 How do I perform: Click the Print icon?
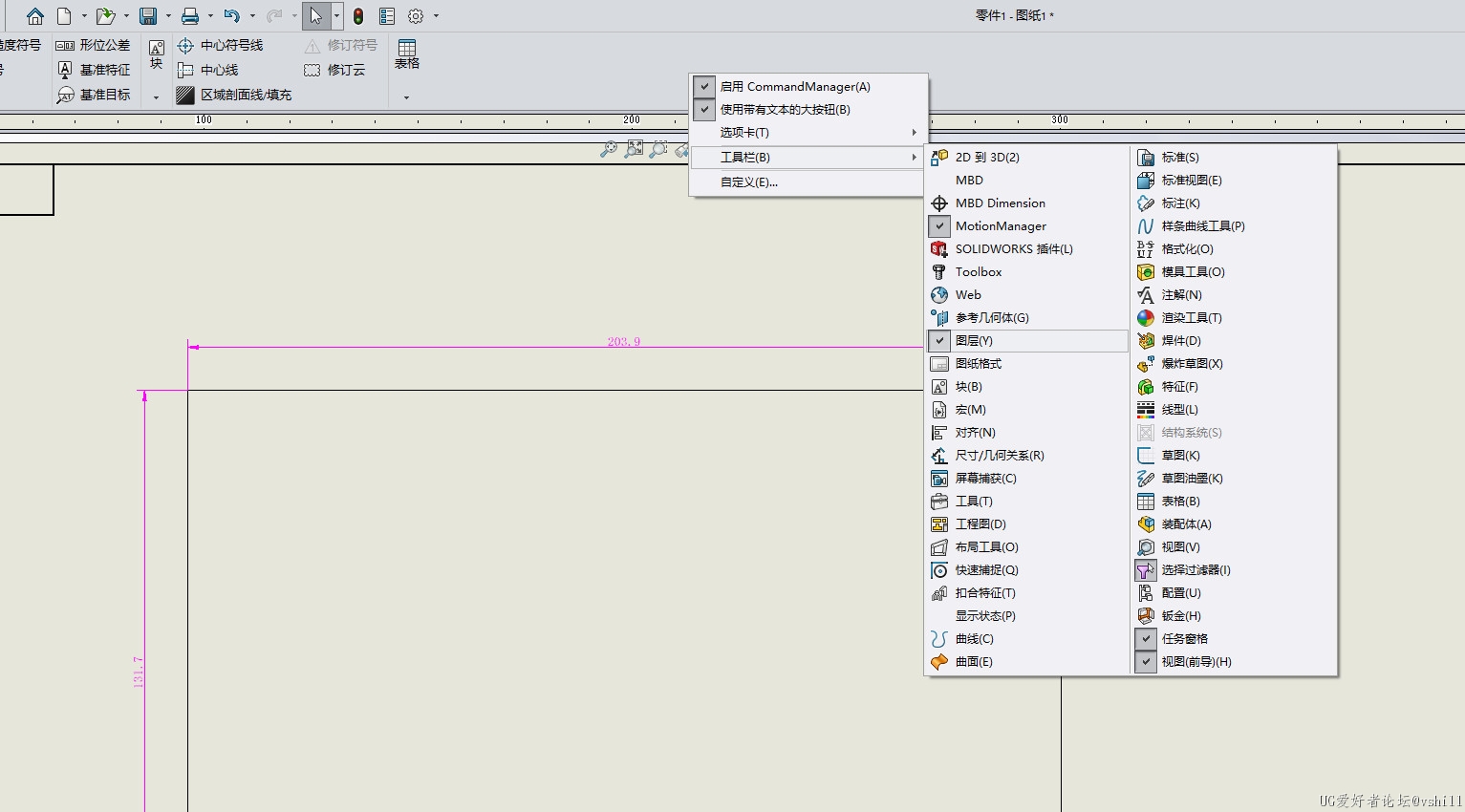[190, 16]
